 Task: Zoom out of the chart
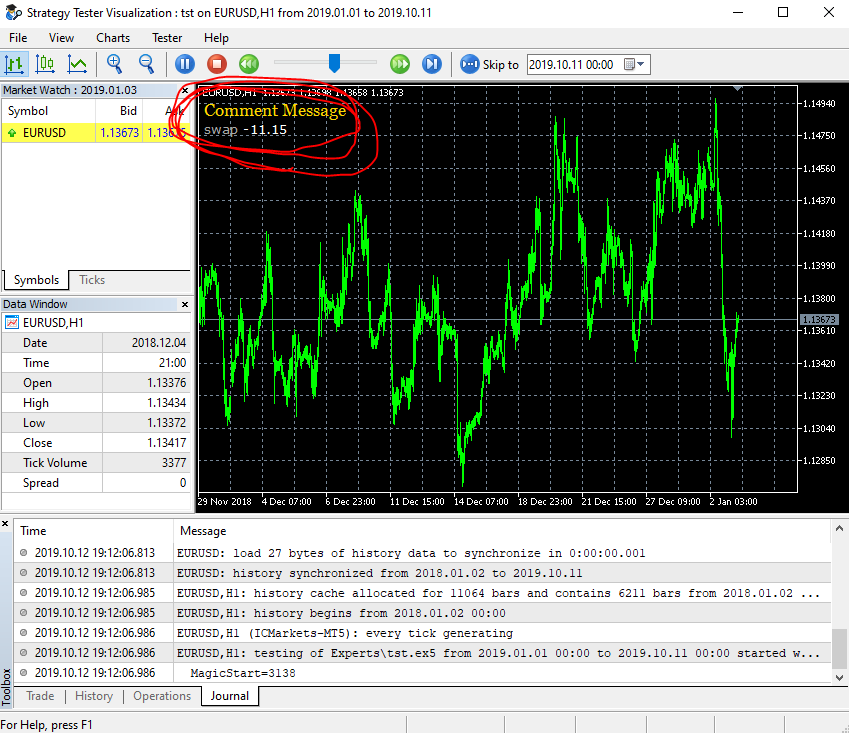coord(146,64)
